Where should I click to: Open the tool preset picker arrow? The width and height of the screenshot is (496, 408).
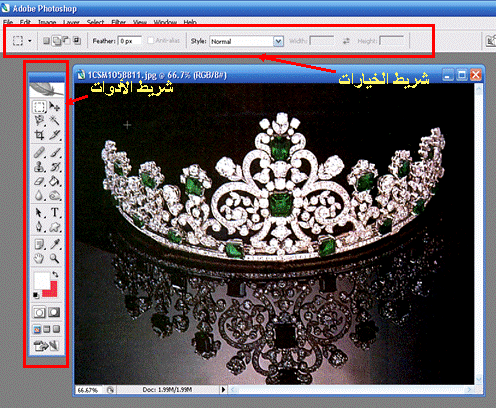[30, 41]
